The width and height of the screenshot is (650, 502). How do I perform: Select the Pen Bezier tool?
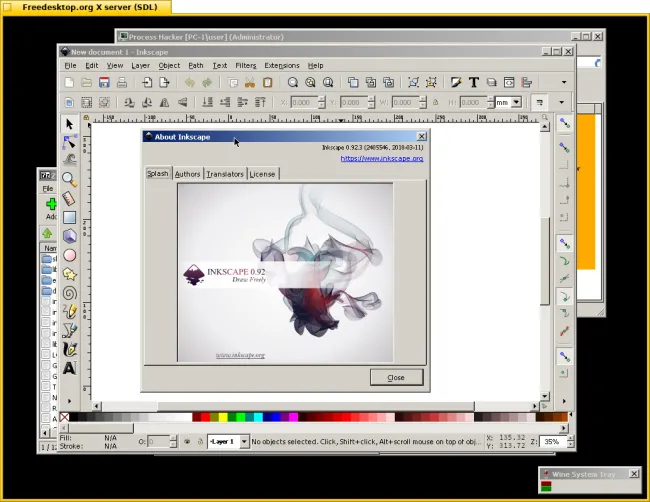69,330
